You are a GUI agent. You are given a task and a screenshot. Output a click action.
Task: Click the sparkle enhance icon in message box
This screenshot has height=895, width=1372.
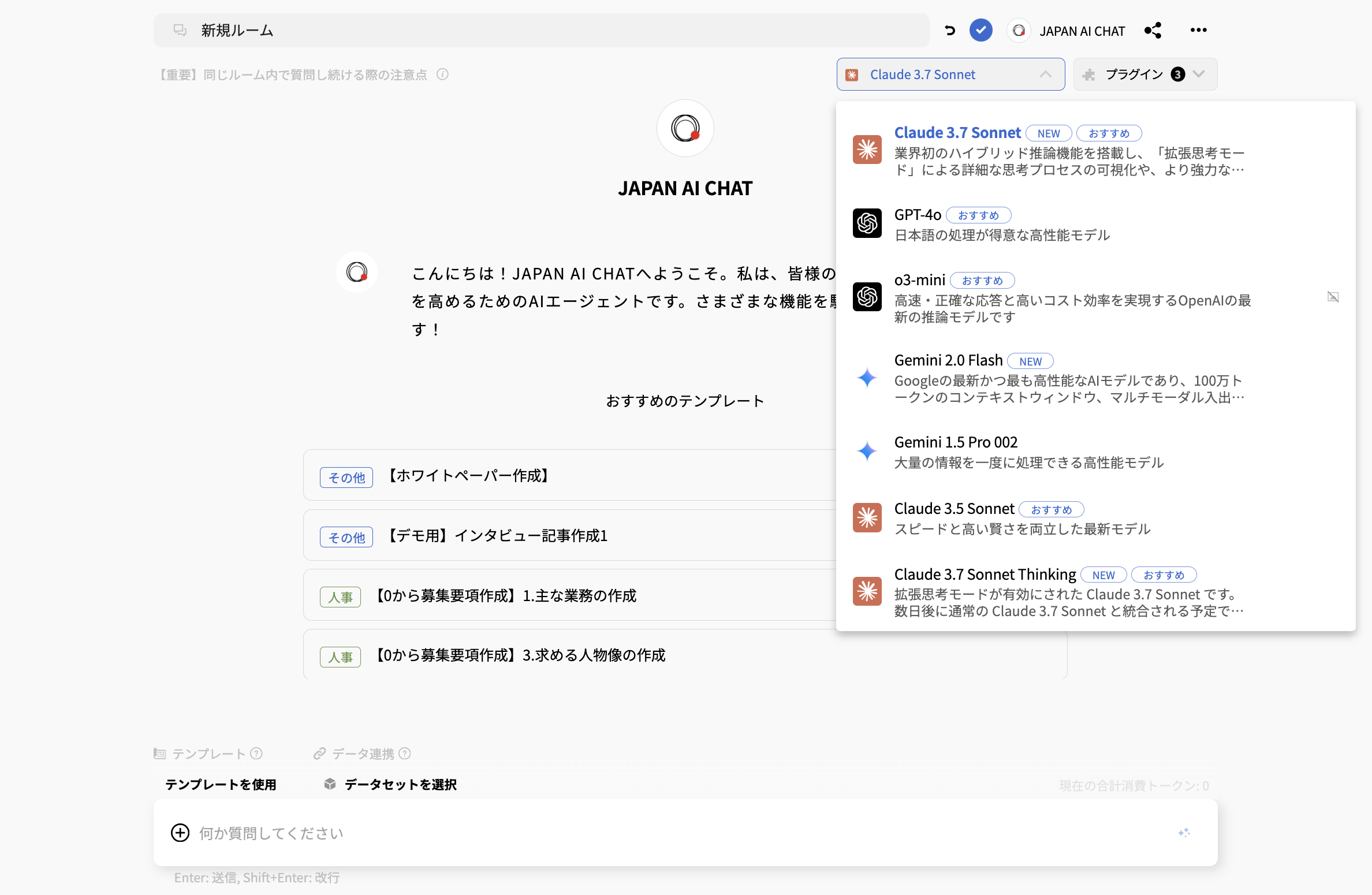[x=1184, y=833]
